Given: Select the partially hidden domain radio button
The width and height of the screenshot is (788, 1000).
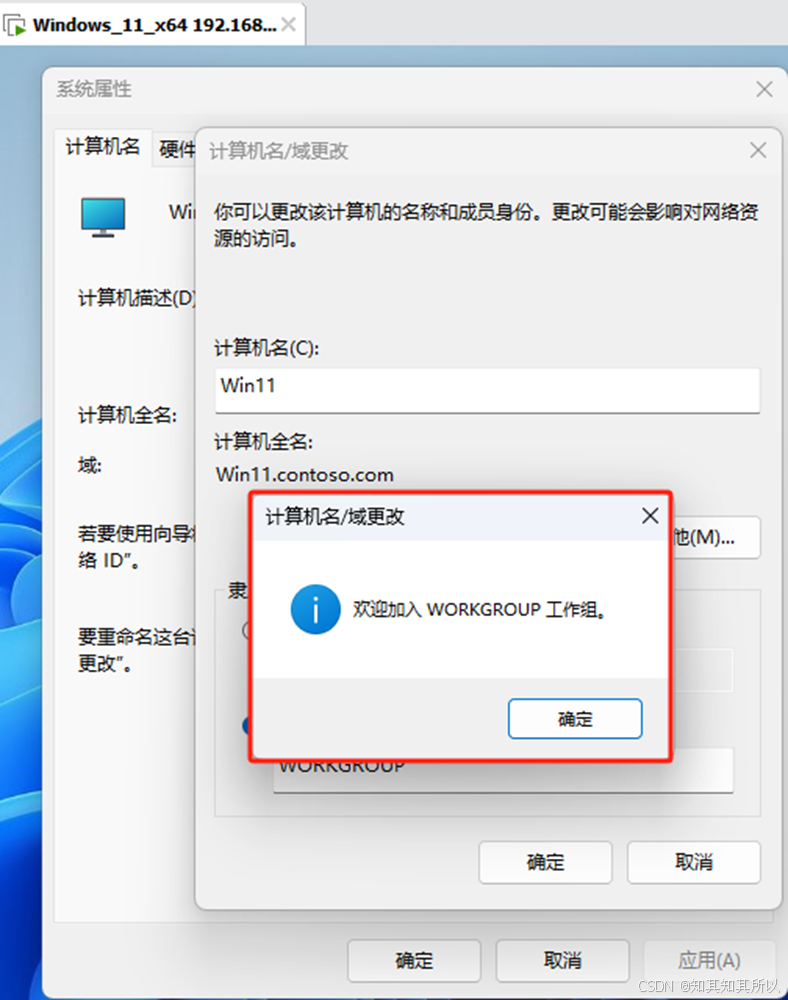Looking at the screenshot, I should (x=246, y=631).
